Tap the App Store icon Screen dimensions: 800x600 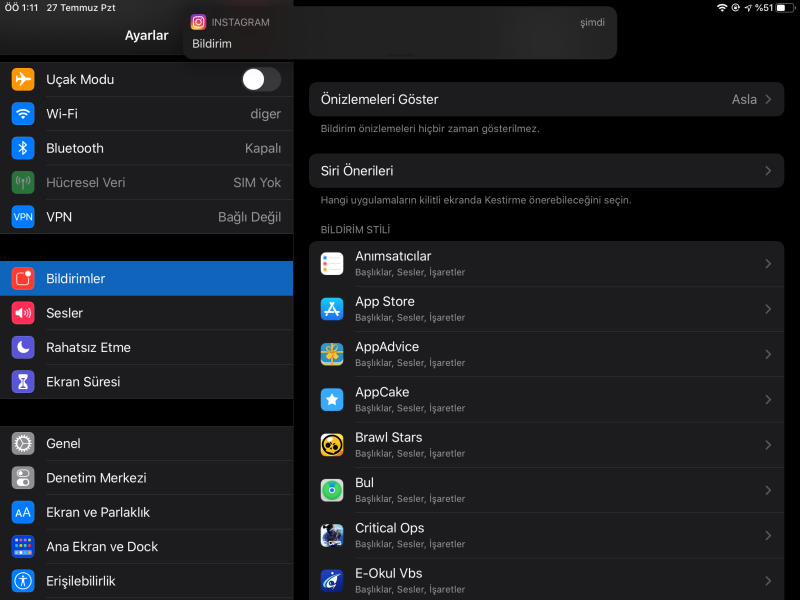[x=332, y=309]
